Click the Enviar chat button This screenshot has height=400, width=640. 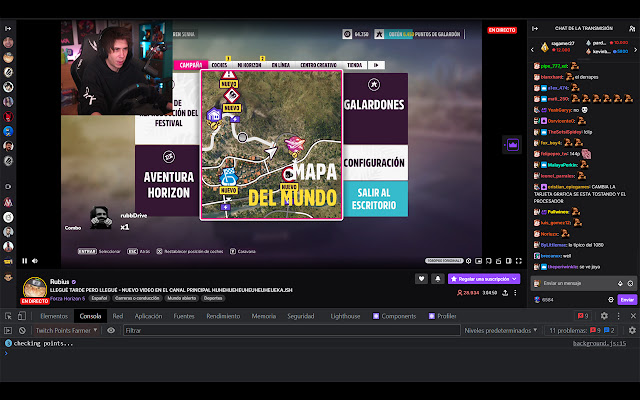[627, 300]
